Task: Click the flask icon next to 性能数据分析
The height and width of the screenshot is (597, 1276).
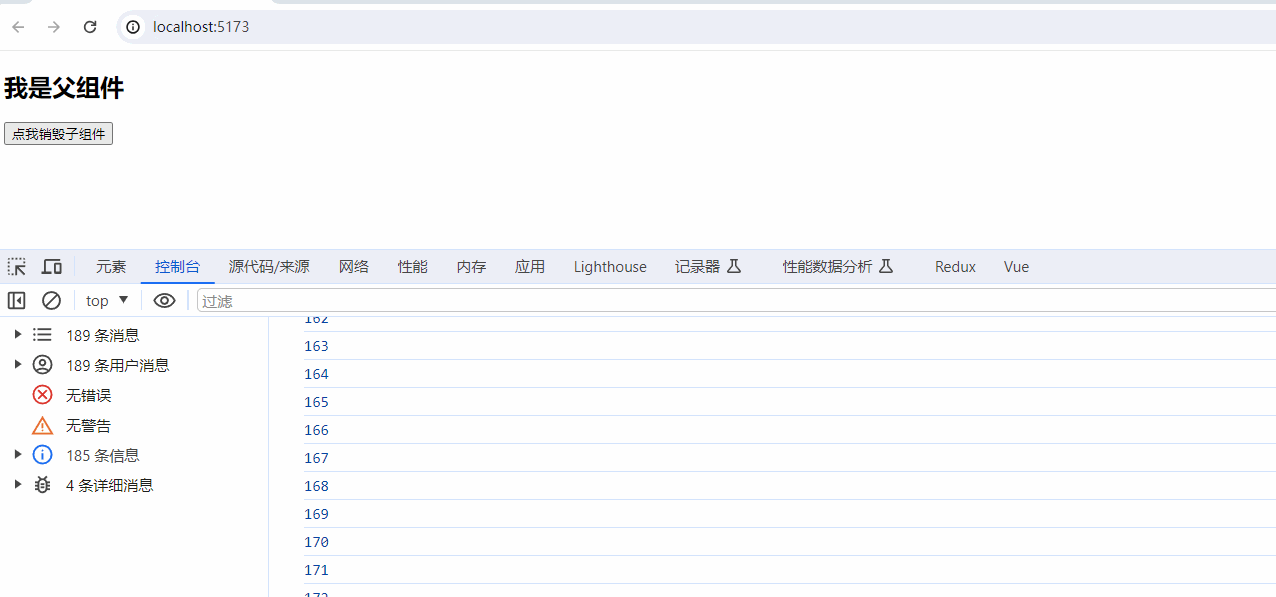Action: click(885, 267)
